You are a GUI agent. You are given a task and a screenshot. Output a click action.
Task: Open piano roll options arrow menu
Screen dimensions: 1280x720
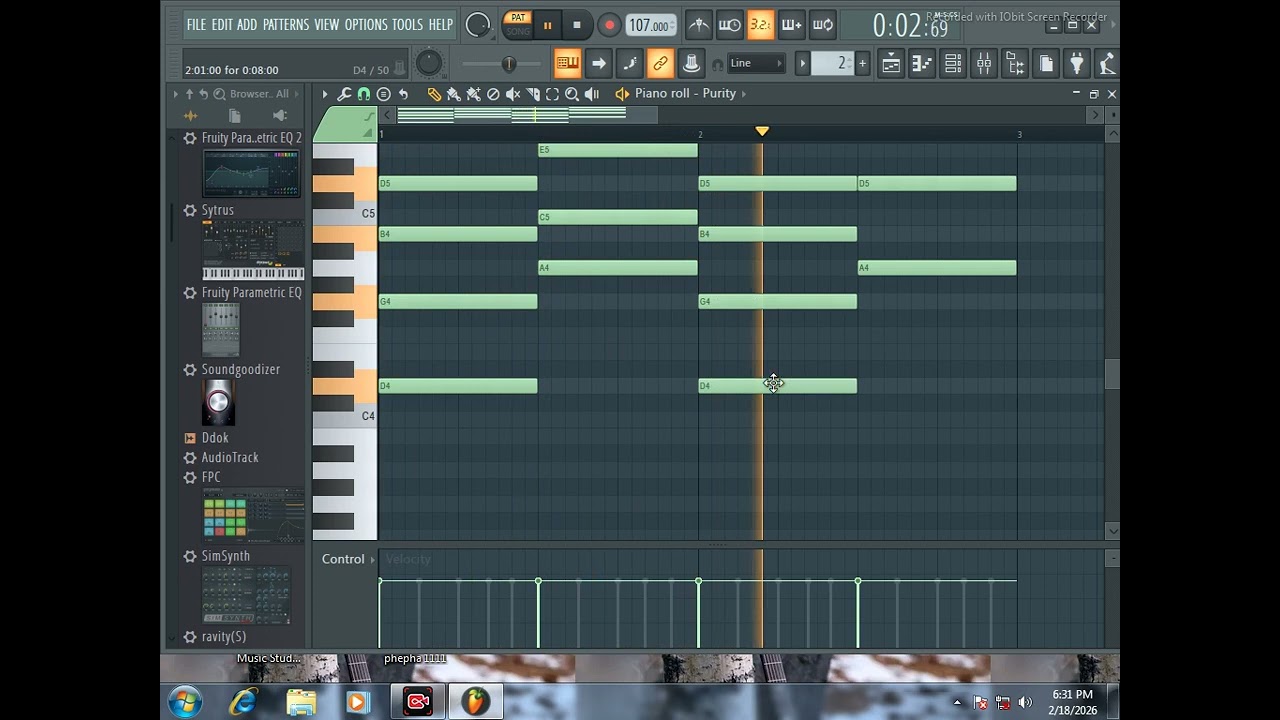point(324,94)
